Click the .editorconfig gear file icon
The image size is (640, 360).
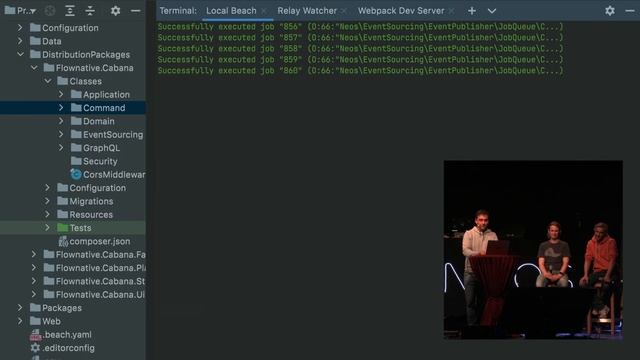pyautogui.click(x=35, y=348)
